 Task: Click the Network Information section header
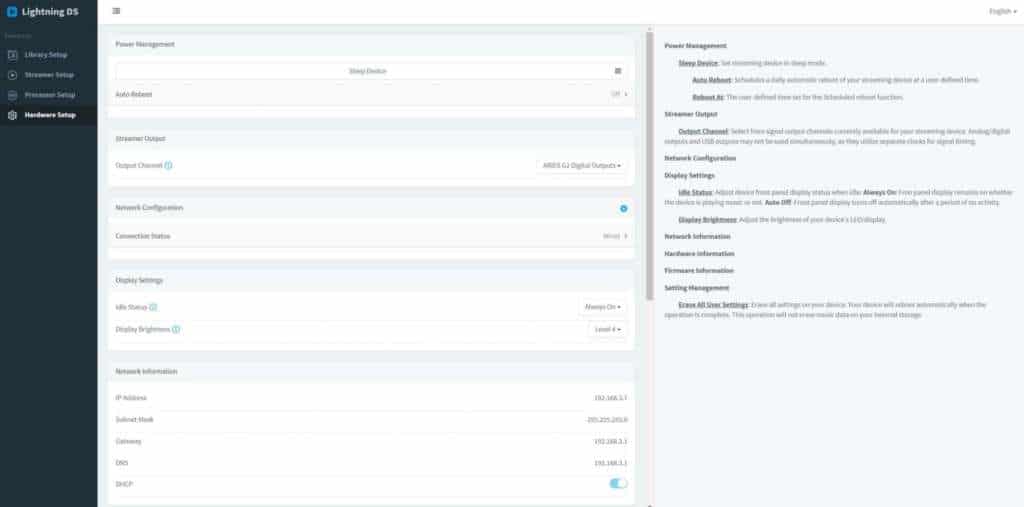tap(146, 371)
